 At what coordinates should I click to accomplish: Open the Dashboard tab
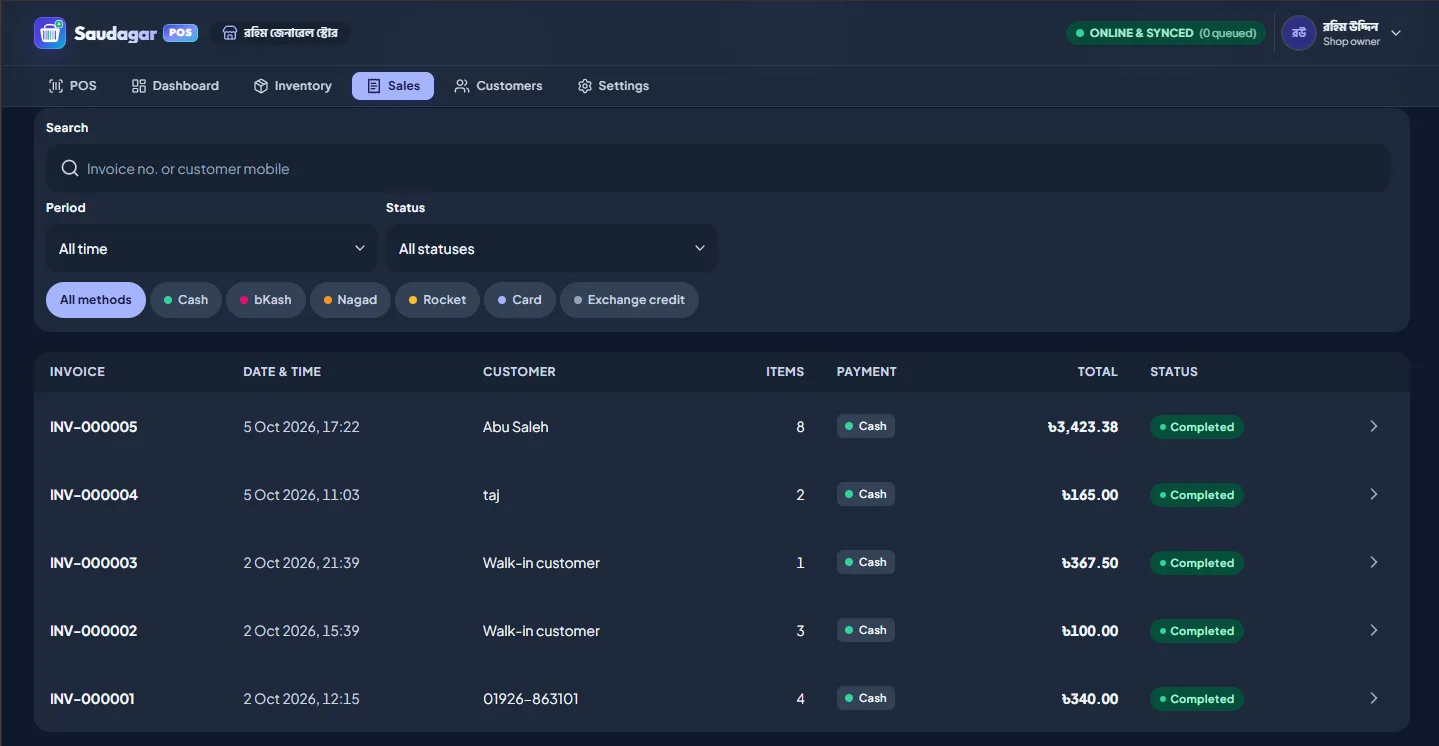175,86
